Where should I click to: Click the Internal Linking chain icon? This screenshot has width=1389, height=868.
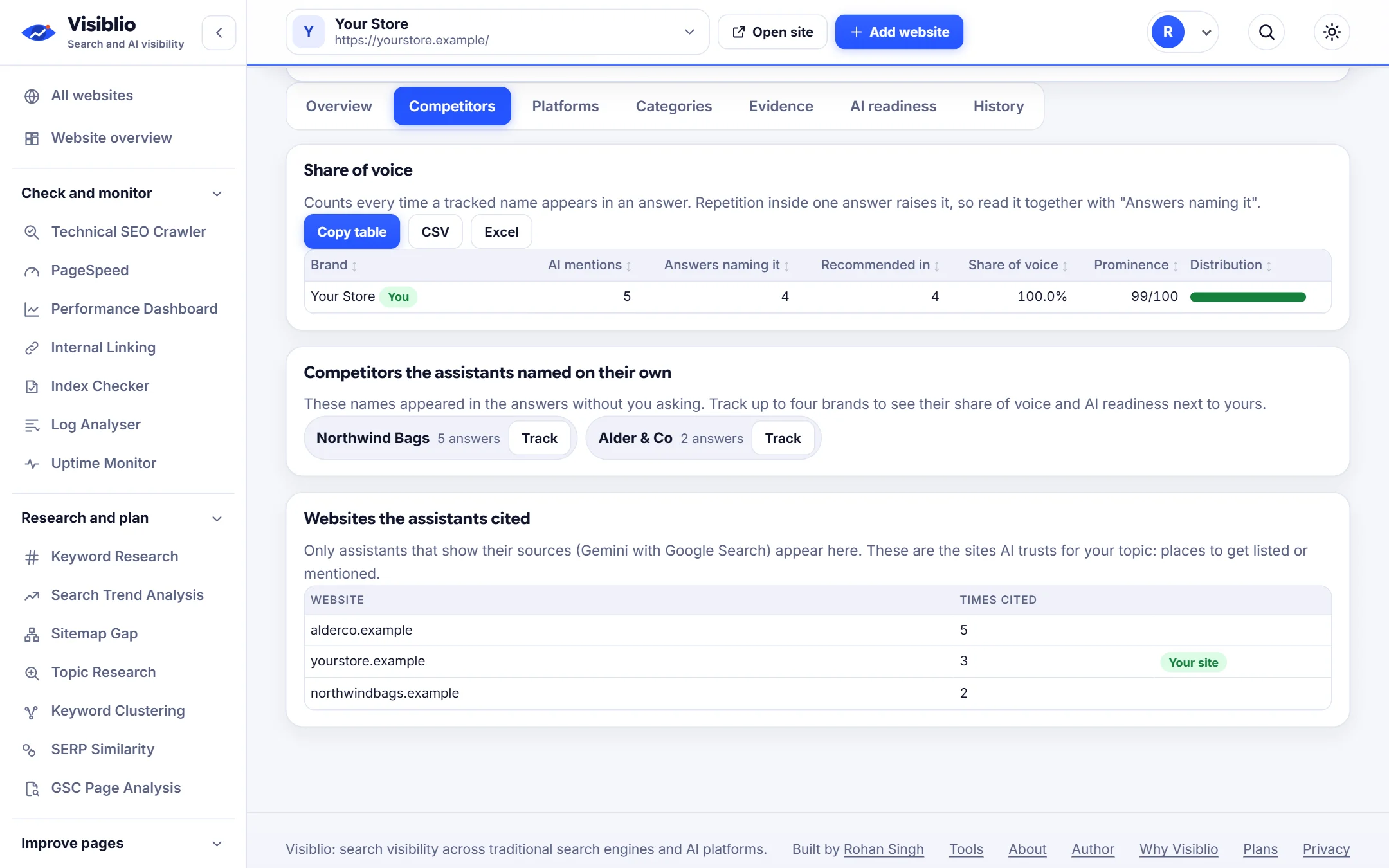coord(32,348)
